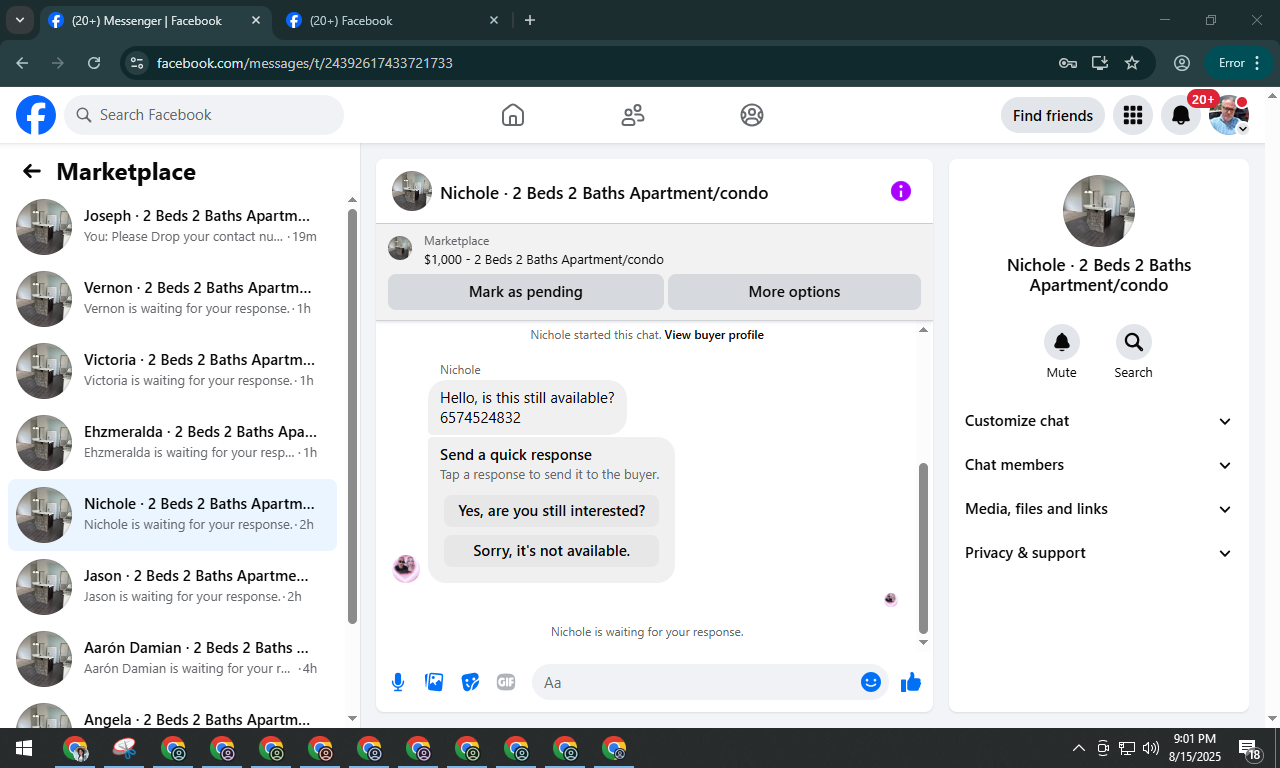The image size is (1280, 768).
Task: Click the conversation list scrollbar
Action: (x=352, y=416)
